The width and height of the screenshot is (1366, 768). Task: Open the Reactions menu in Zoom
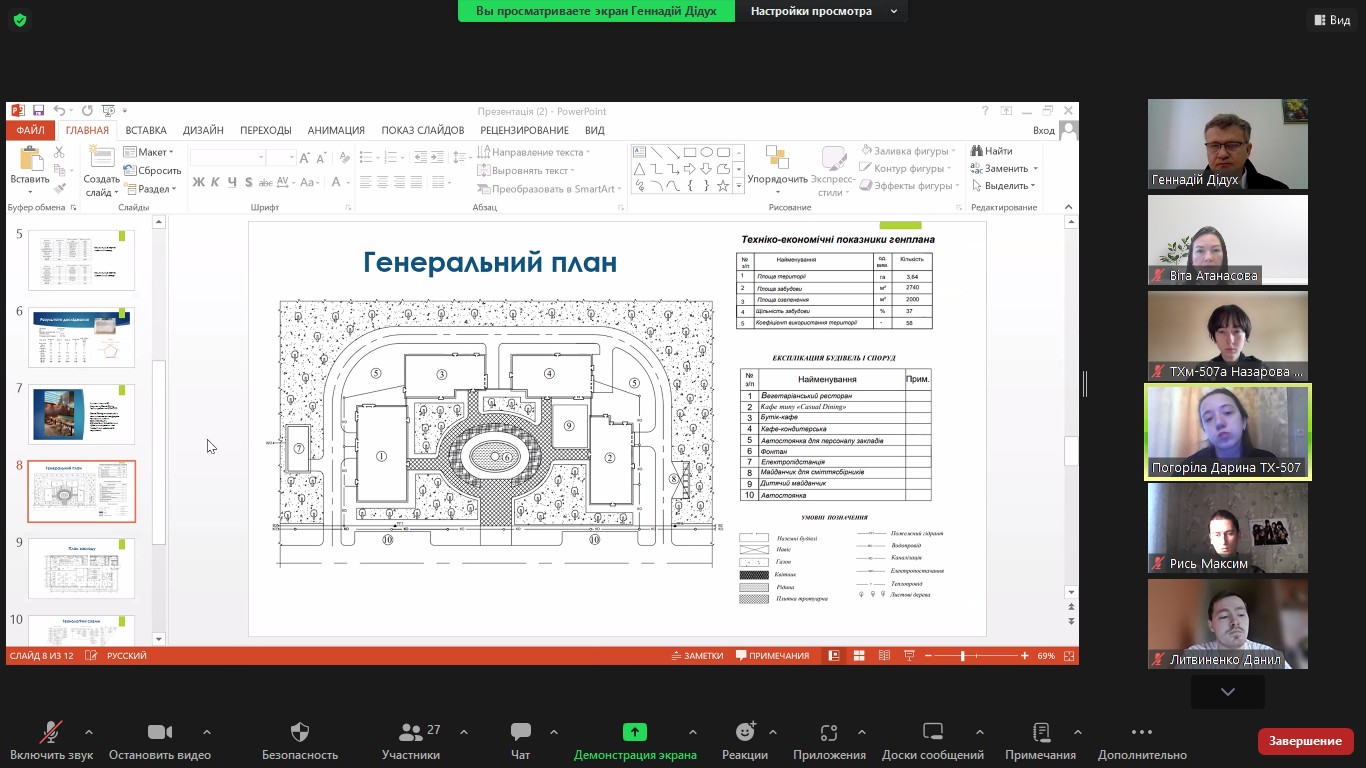pyautogui.click(x=745, y=741)
